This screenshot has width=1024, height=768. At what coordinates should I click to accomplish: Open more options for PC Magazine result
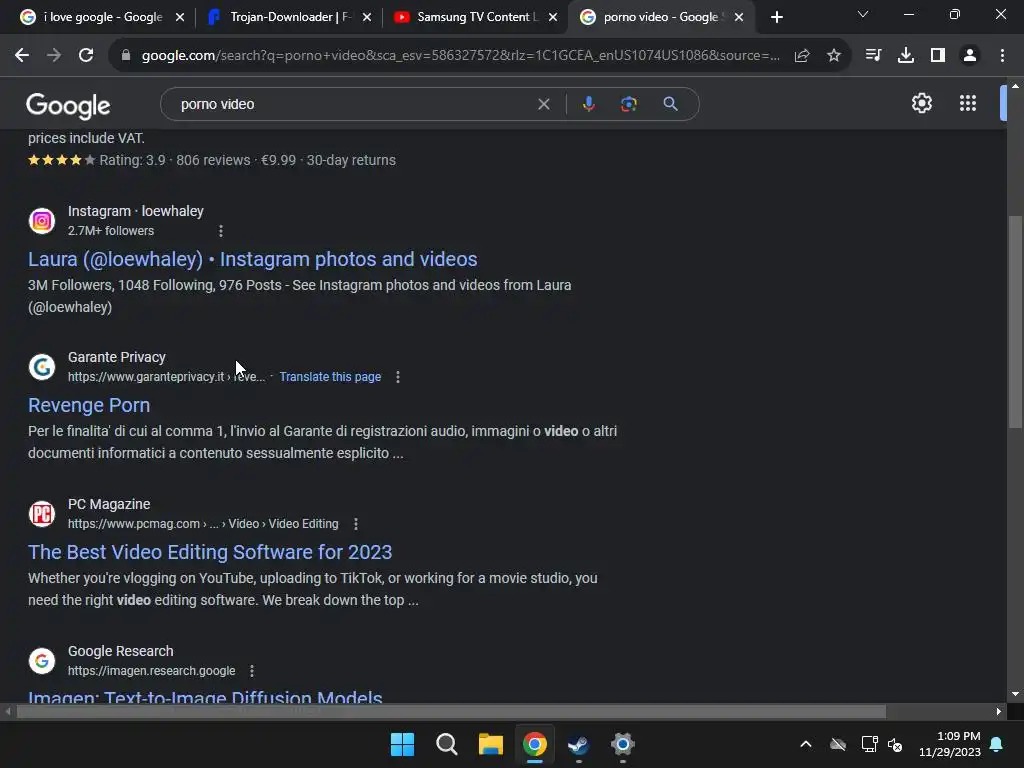click(x=356, y=524)
